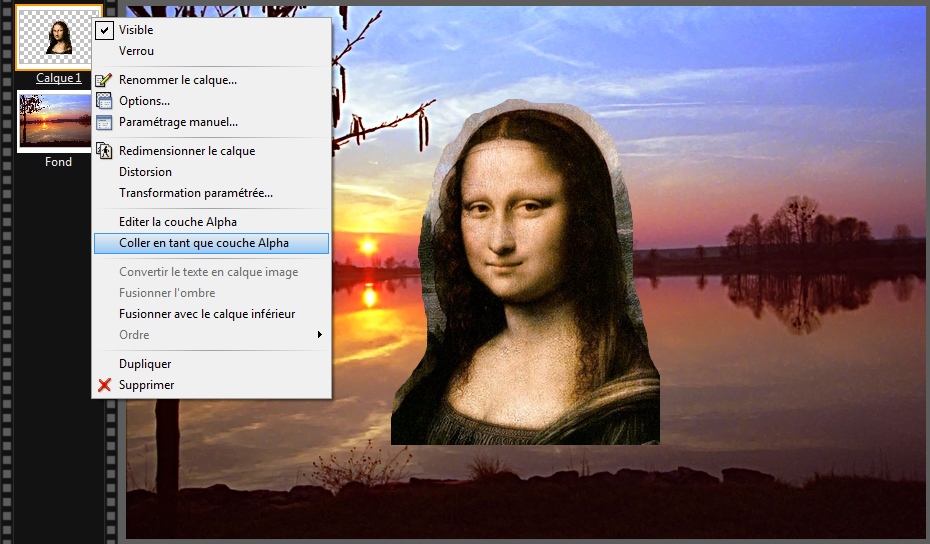Screen dimensions: 930x544
Task: Open Paramétrage manuel...
Action: pyautogui.click(x=179, y=122)
